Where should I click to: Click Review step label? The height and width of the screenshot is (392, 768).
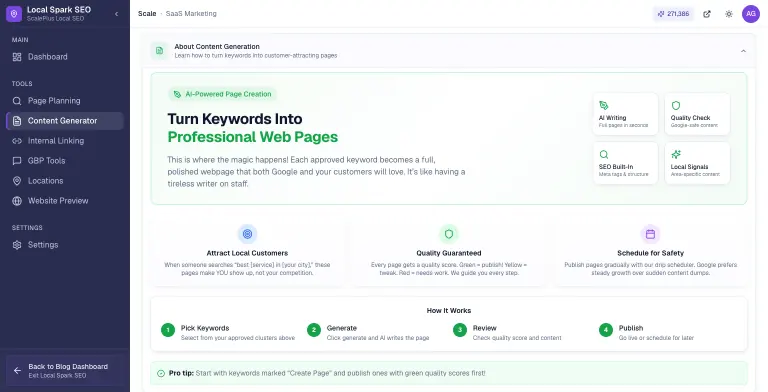coord(484,328)
